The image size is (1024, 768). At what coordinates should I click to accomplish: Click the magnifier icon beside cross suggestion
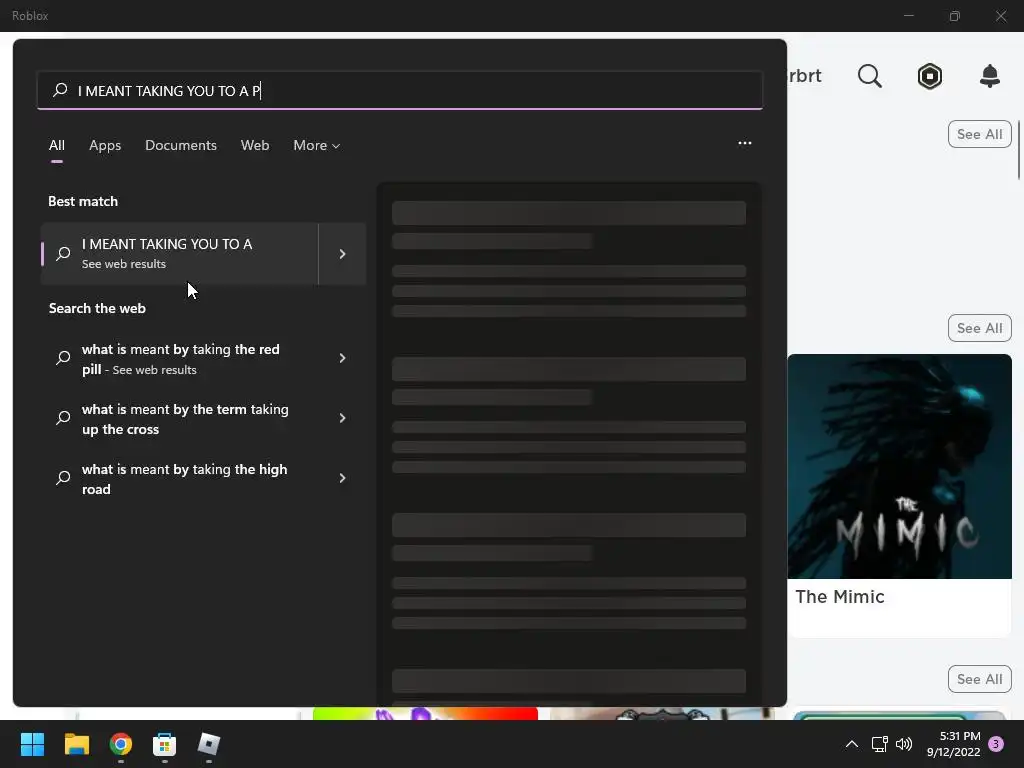click(x=63, y=418)
